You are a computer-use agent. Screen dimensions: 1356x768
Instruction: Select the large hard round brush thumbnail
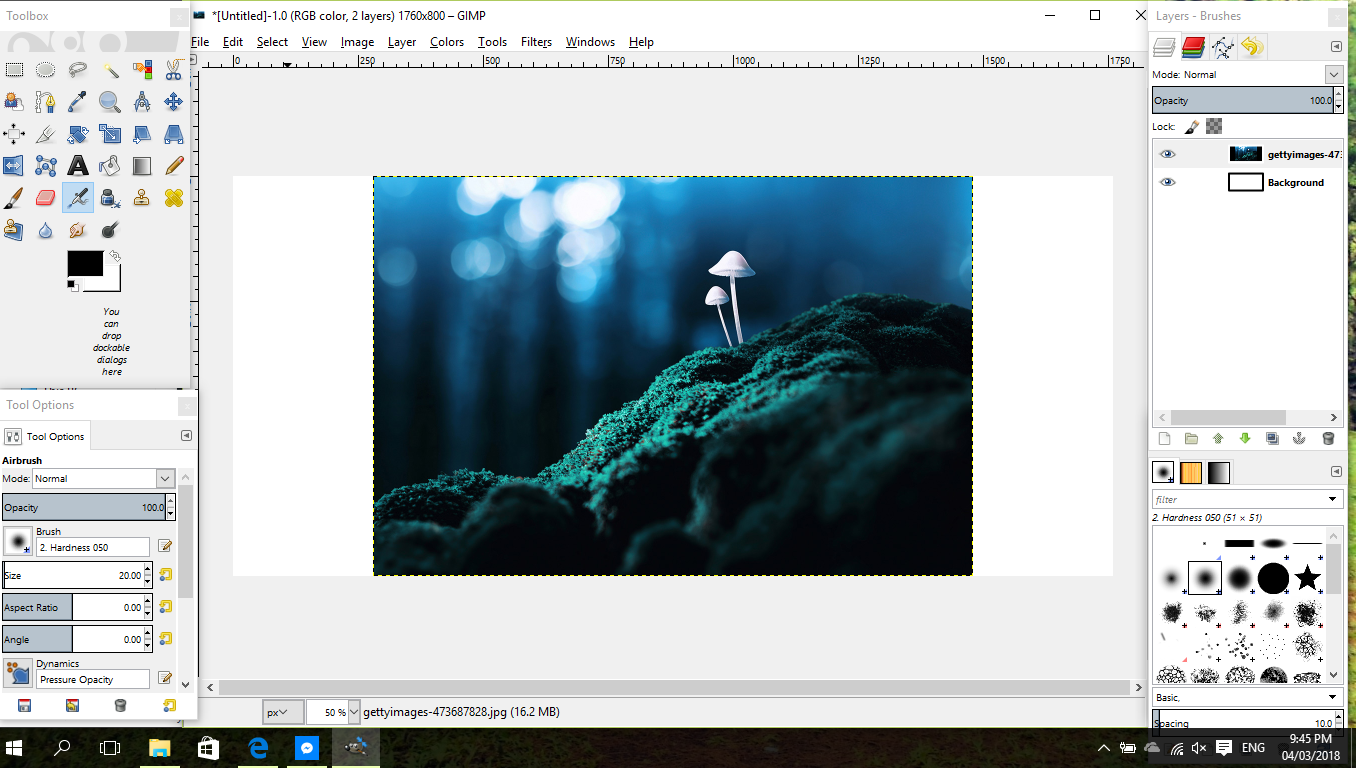(x=1273, y=578)
